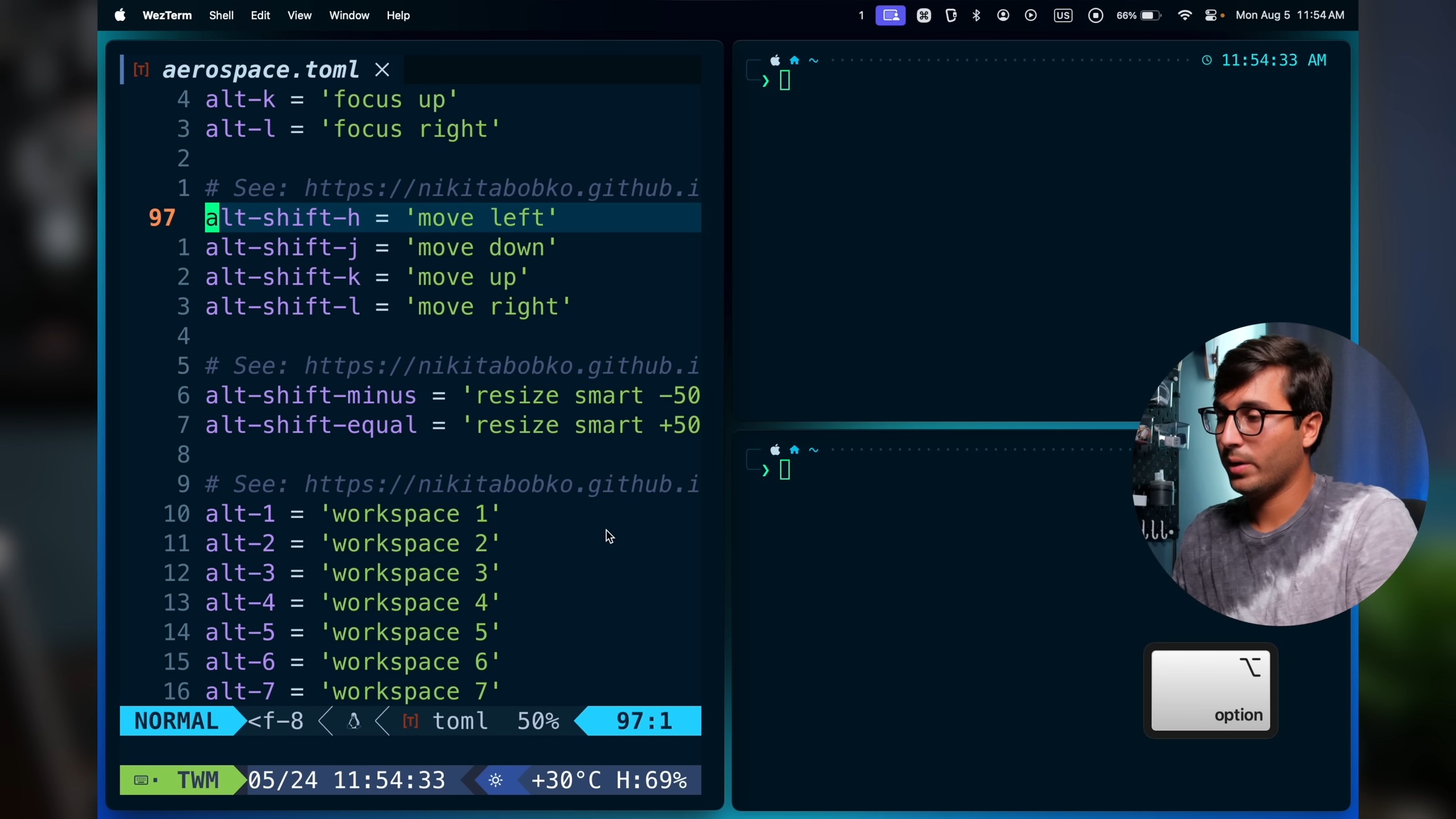Select the aerospace.toml buffer tab
This screenshot has width=1456, height=819.
pyautogui.click(x=260, y=70)
